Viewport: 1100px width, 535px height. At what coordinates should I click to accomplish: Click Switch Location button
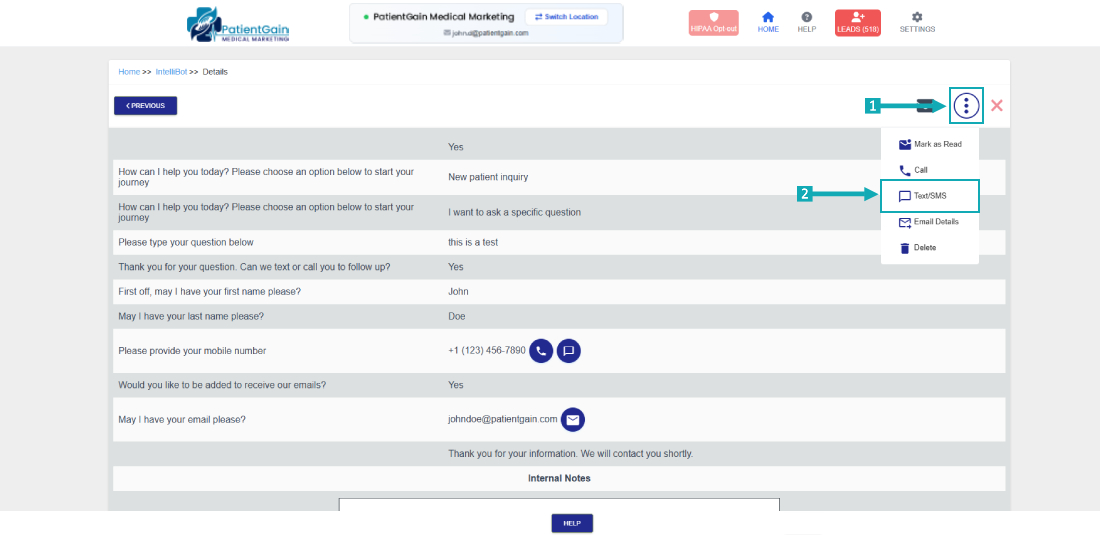tap(566, 17)
